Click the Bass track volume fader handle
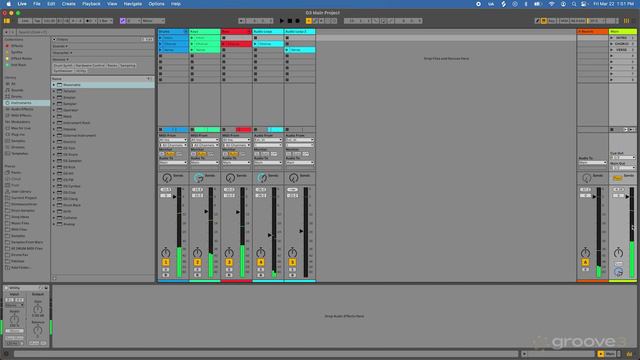Screen dimensions: 640x360 tap(238, 212)
